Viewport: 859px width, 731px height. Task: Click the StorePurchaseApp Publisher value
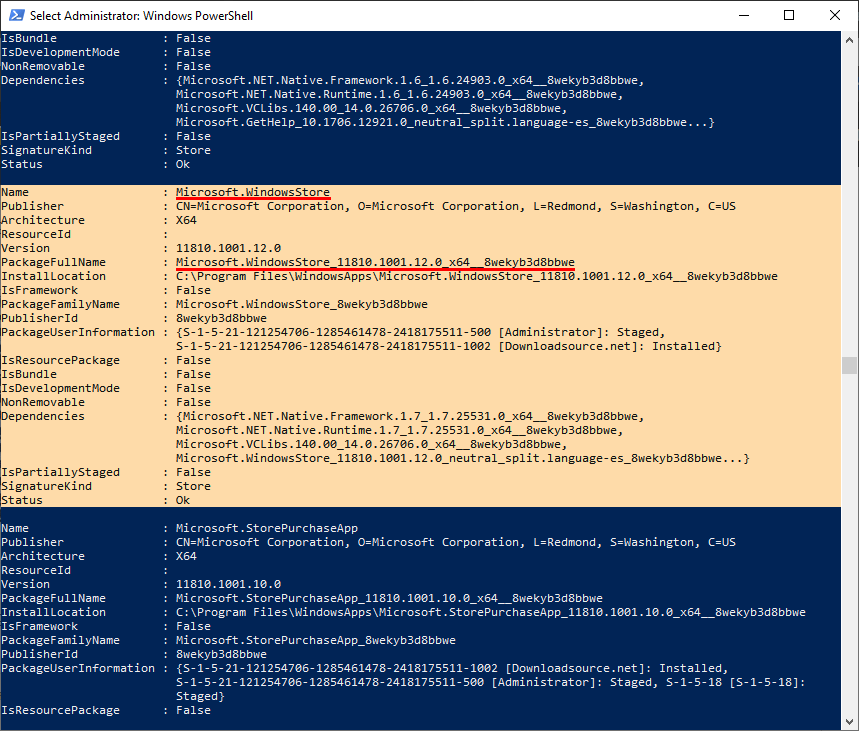[456, 542]
